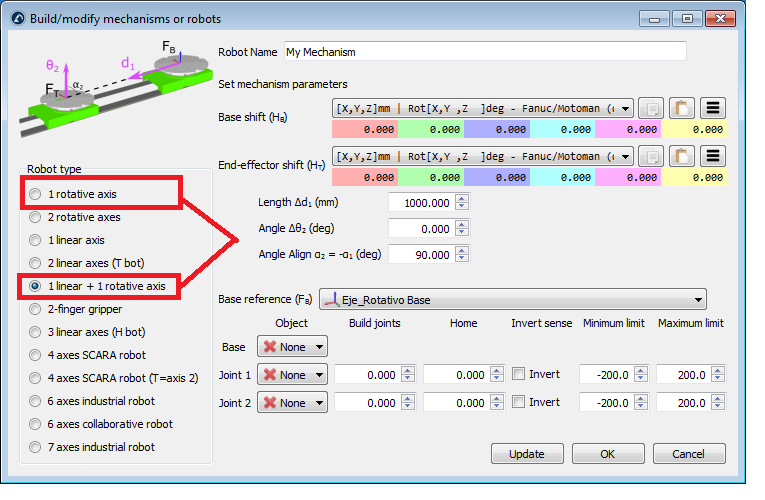The width and height of the screenshot is (765, 500).
Task: Confirm with the OK button
Action: point(607,453)
